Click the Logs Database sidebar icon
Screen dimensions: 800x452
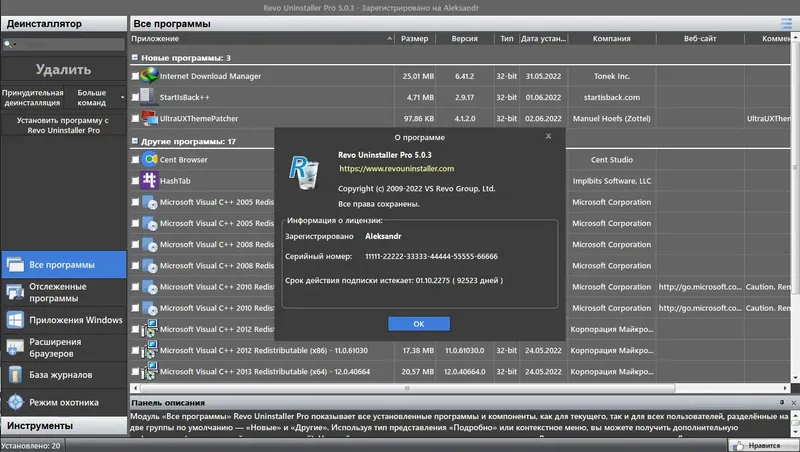pos(15,374)
